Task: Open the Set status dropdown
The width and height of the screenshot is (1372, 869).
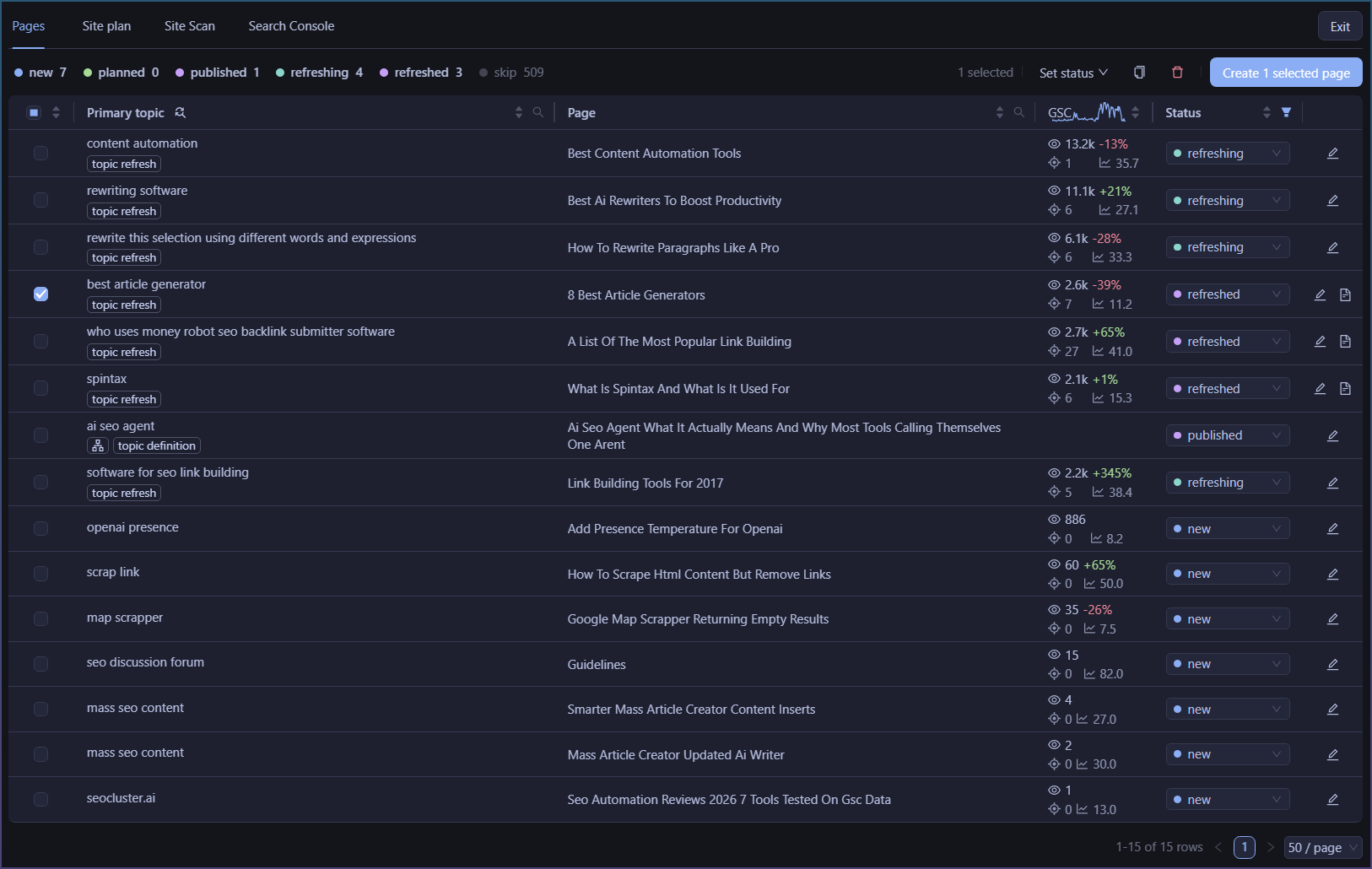Action: (1073, 73)
